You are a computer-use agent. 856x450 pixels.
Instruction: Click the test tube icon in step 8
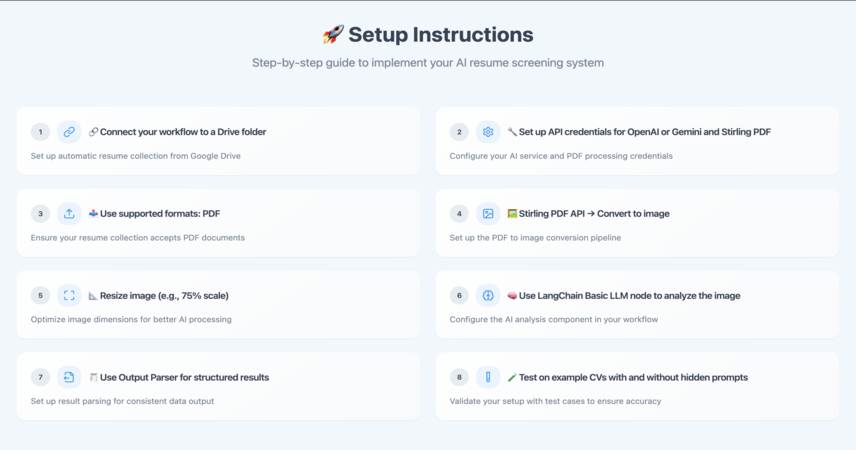(488, 377)
